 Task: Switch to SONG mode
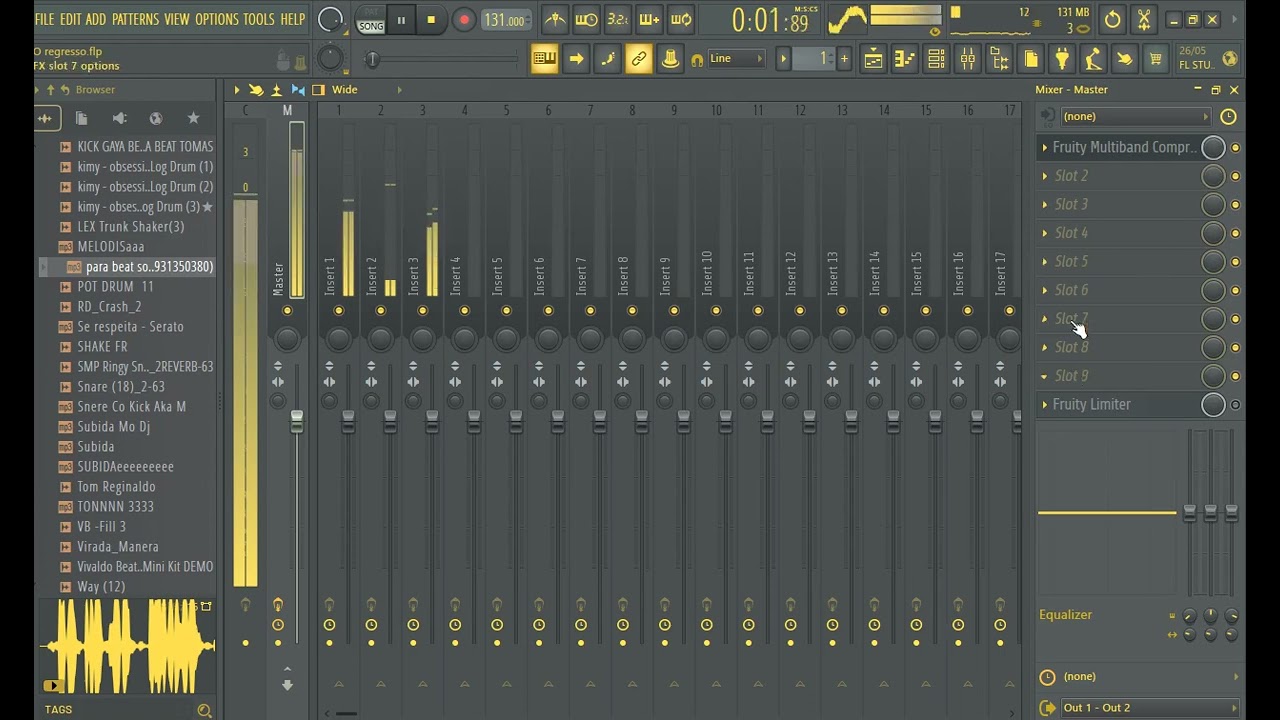[x=371, y=26]
